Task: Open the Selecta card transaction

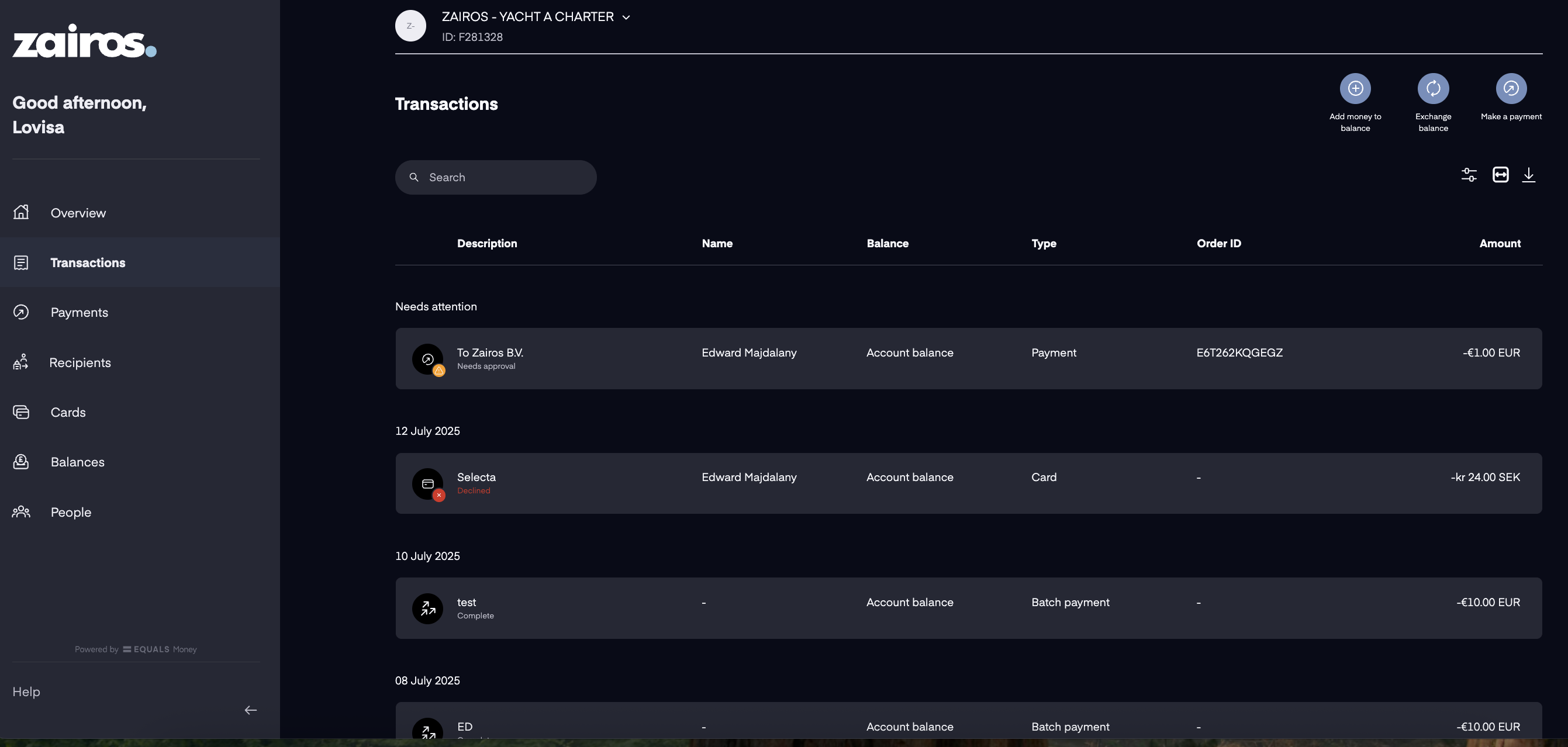Action: [968, 483]
